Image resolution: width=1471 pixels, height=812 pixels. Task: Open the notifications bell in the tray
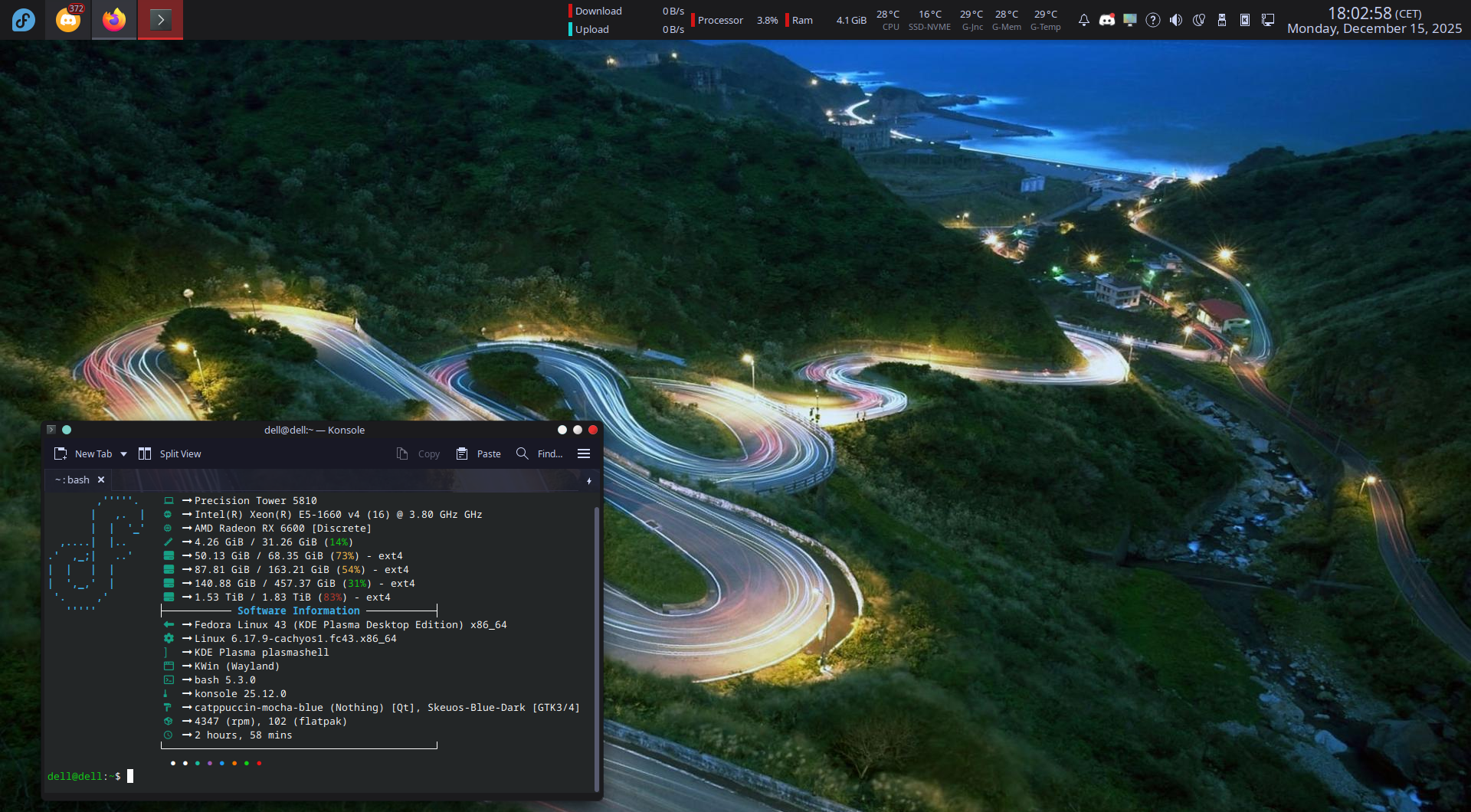pos(1084,20)
